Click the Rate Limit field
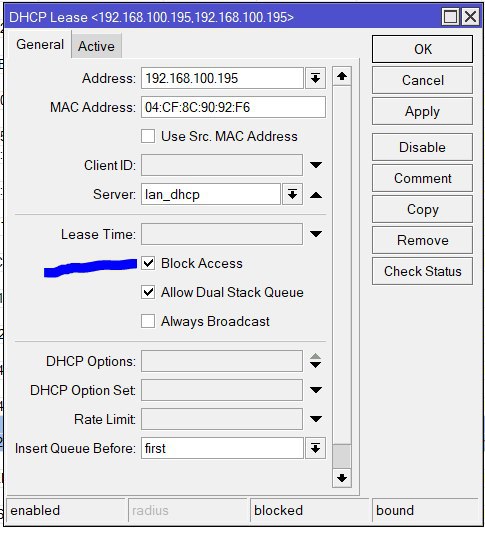485x534 pixels. (222, 419)
